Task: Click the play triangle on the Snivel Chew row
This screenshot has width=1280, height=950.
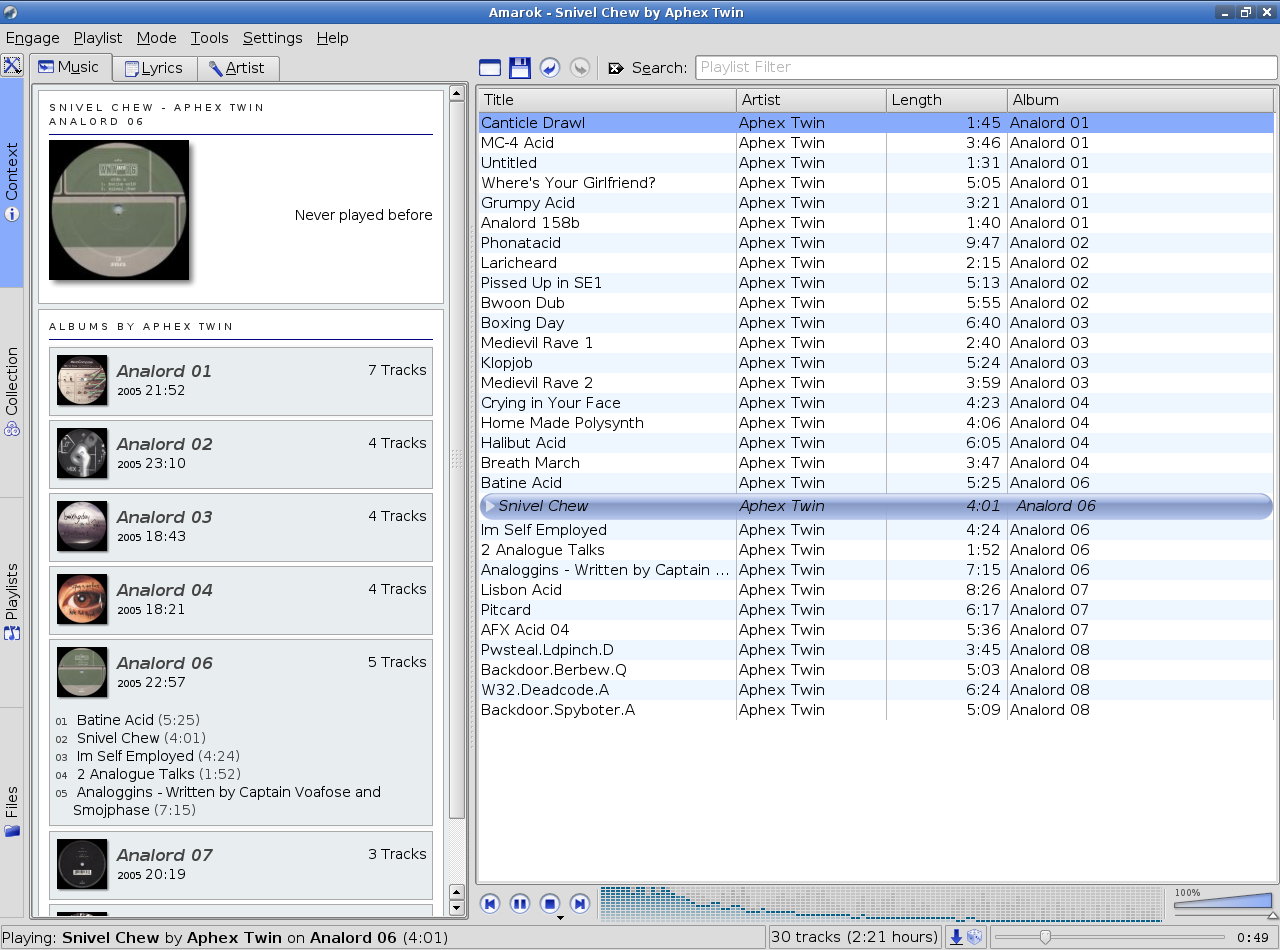Action: (x=488, y=506)
